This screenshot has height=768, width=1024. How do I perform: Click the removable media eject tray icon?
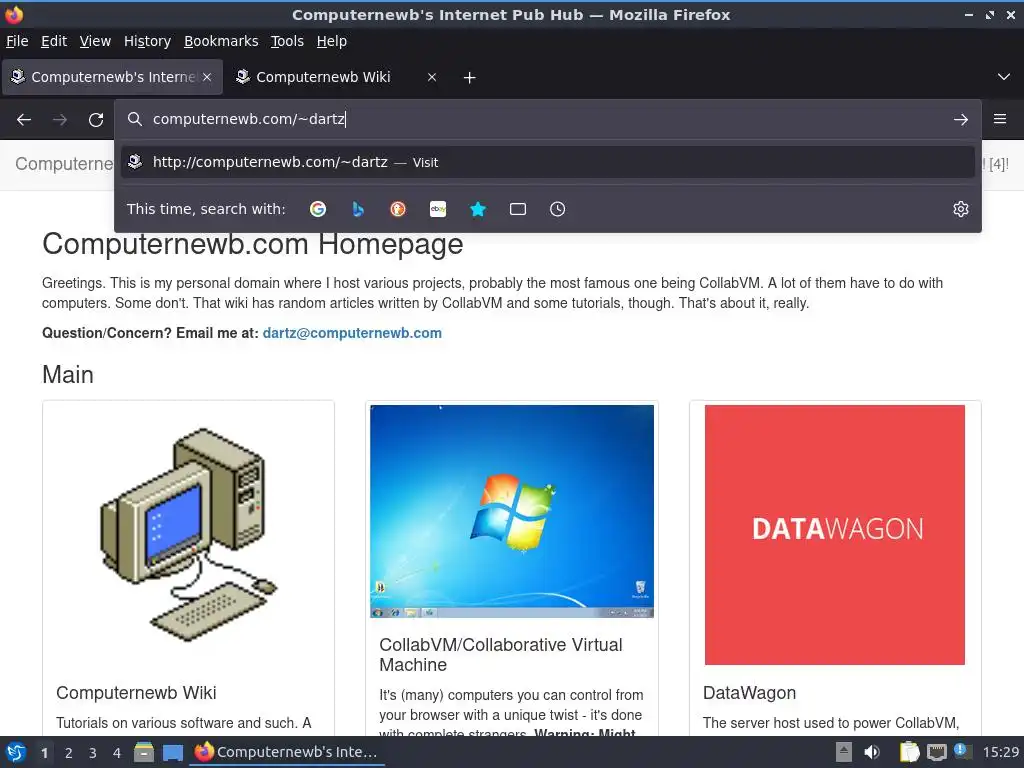844,752
